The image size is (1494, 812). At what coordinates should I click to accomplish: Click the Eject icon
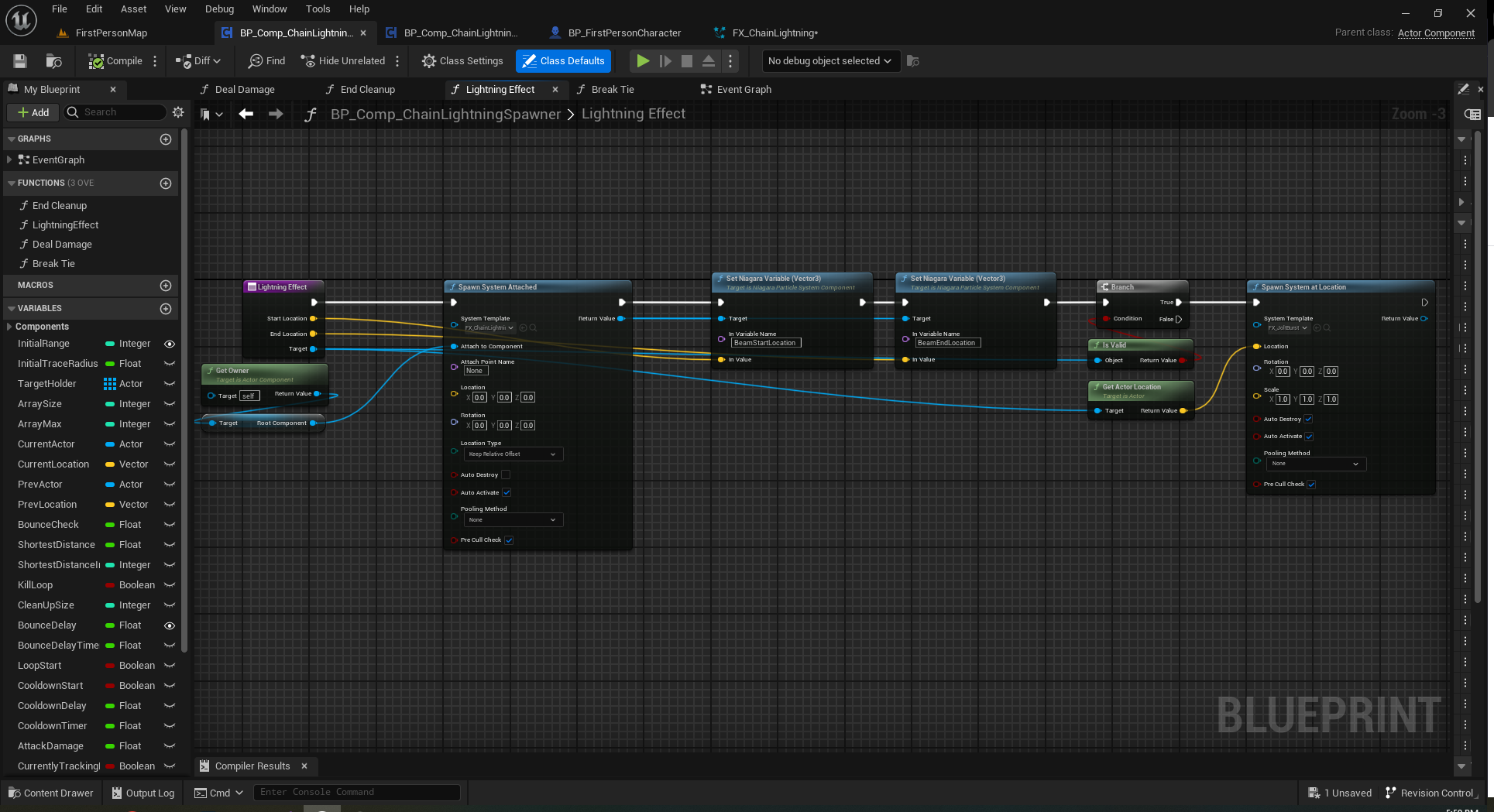(x=709, y=61)
